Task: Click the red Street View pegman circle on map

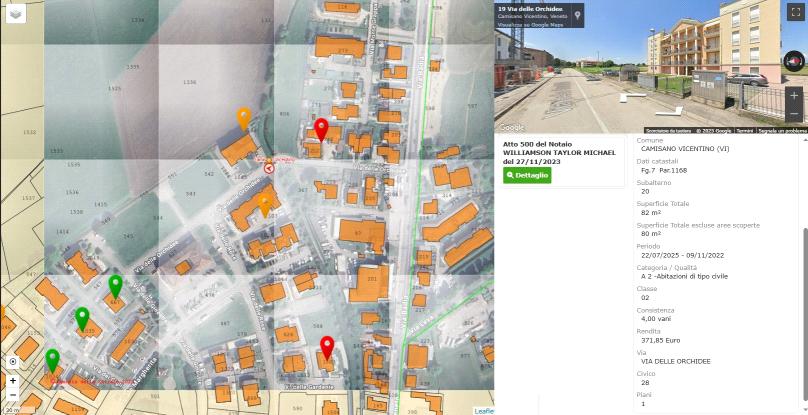Action: (269, 168)
